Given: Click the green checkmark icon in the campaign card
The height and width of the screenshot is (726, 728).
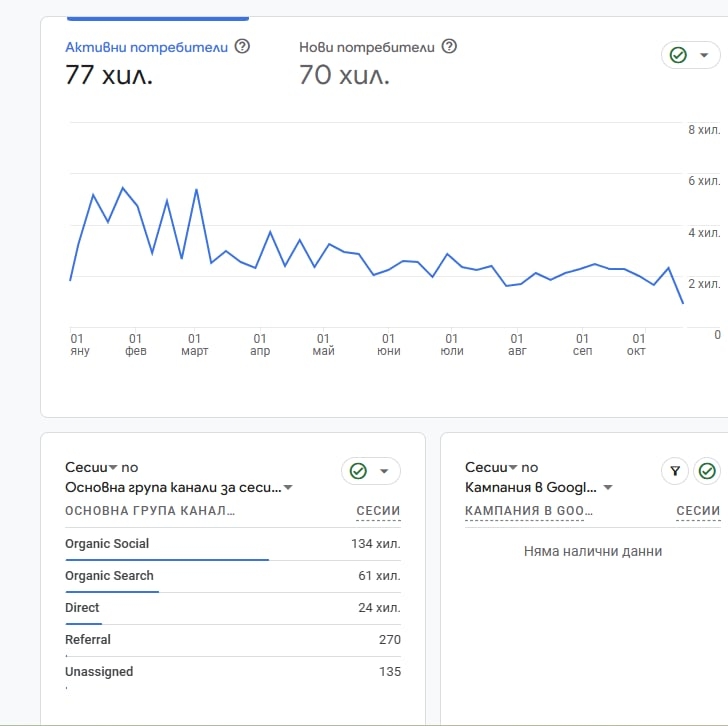Looking at the screenshot, I should 707,471.
